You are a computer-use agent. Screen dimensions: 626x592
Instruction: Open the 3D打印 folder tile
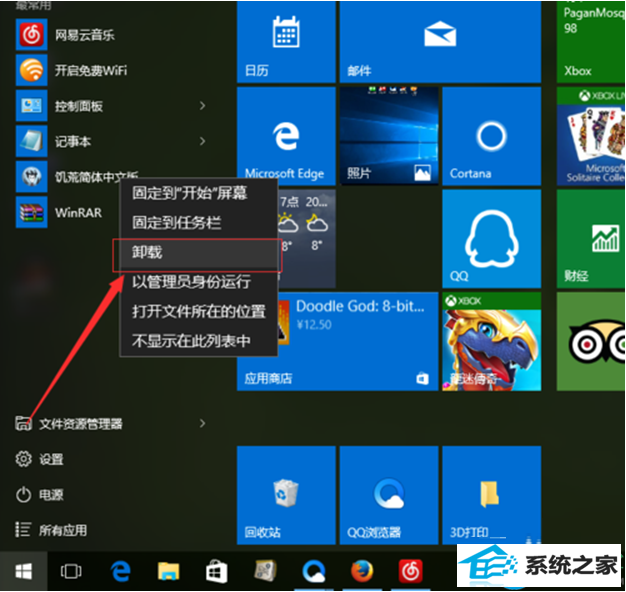(x=492, y=495)
